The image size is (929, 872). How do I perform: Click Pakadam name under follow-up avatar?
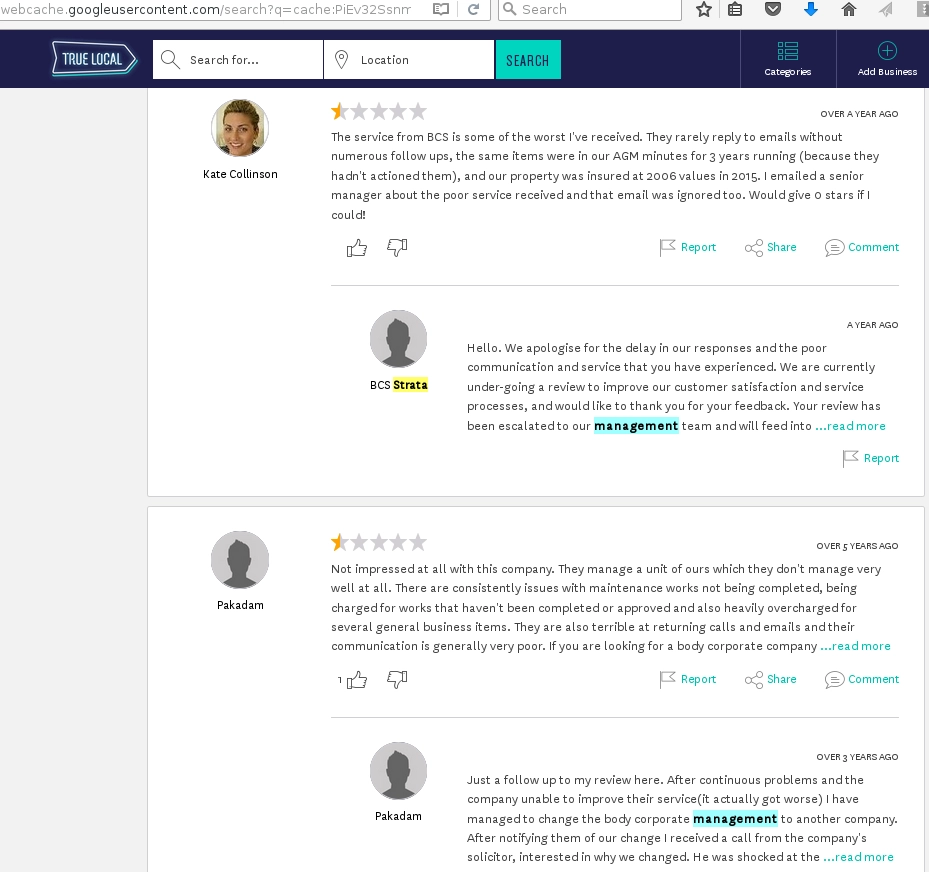pos(398,816)
